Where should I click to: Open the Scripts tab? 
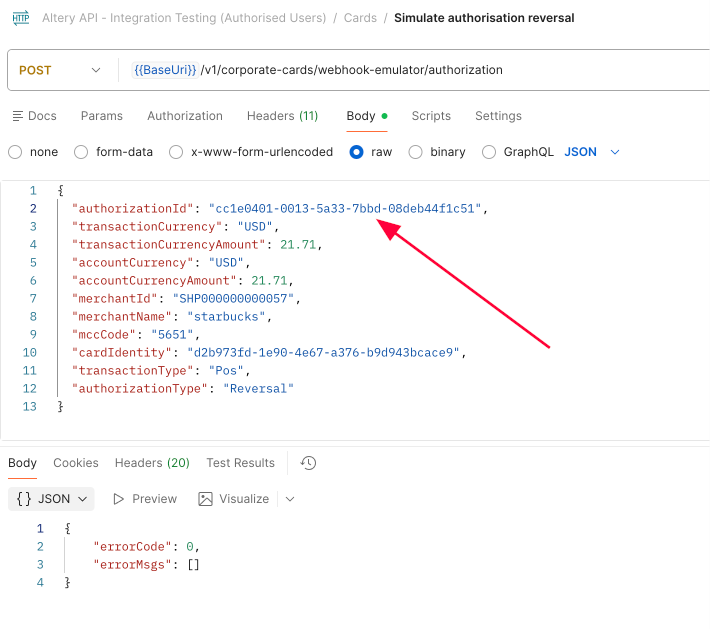pos(431,116)
